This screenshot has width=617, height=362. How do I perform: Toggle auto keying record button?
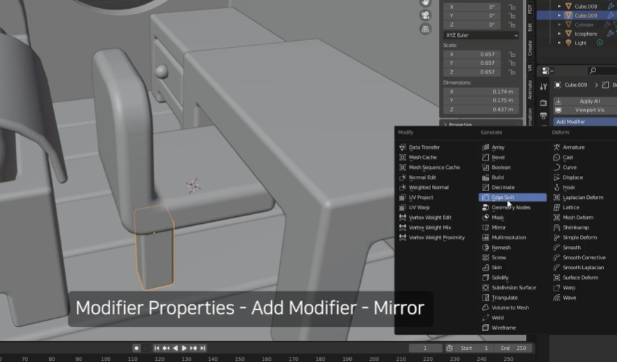pos(137,348)
